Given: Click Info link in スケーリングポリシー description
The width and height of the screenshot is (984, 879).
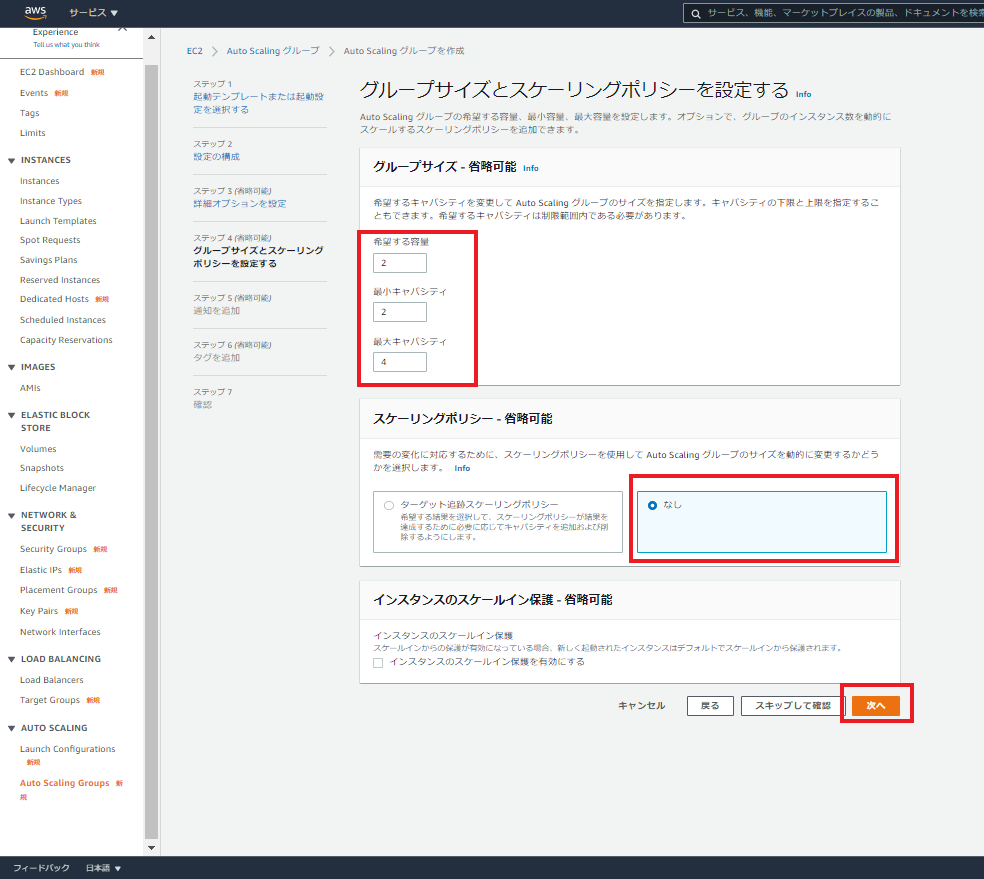Looking at the screenshot, I should [462, 468].
